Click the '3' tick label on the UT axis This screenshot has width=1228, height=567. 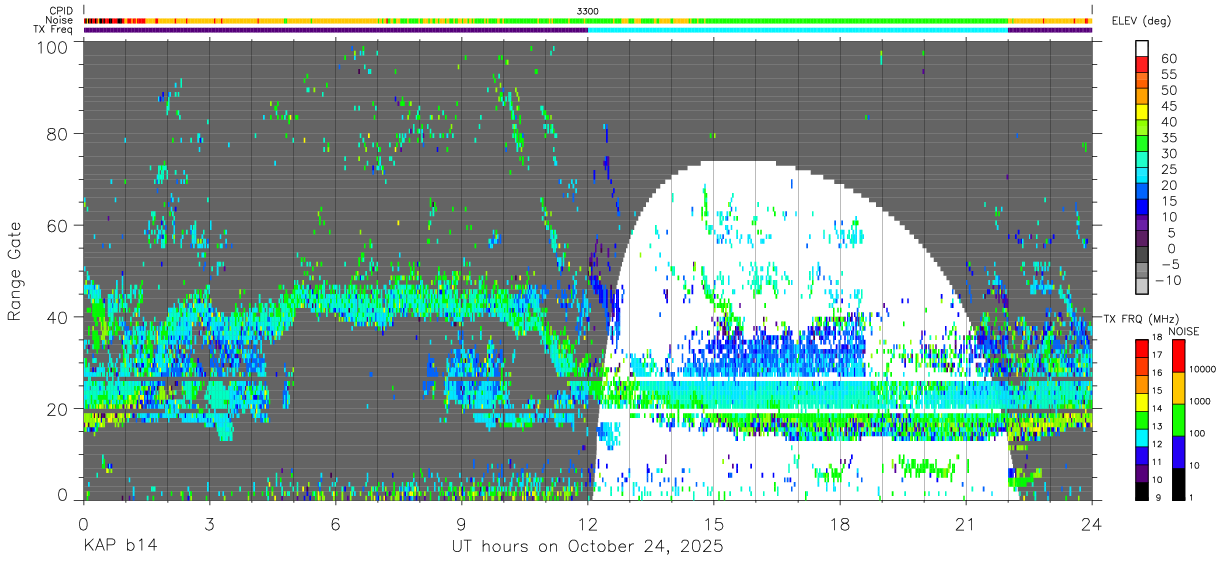tap(209, 524)
